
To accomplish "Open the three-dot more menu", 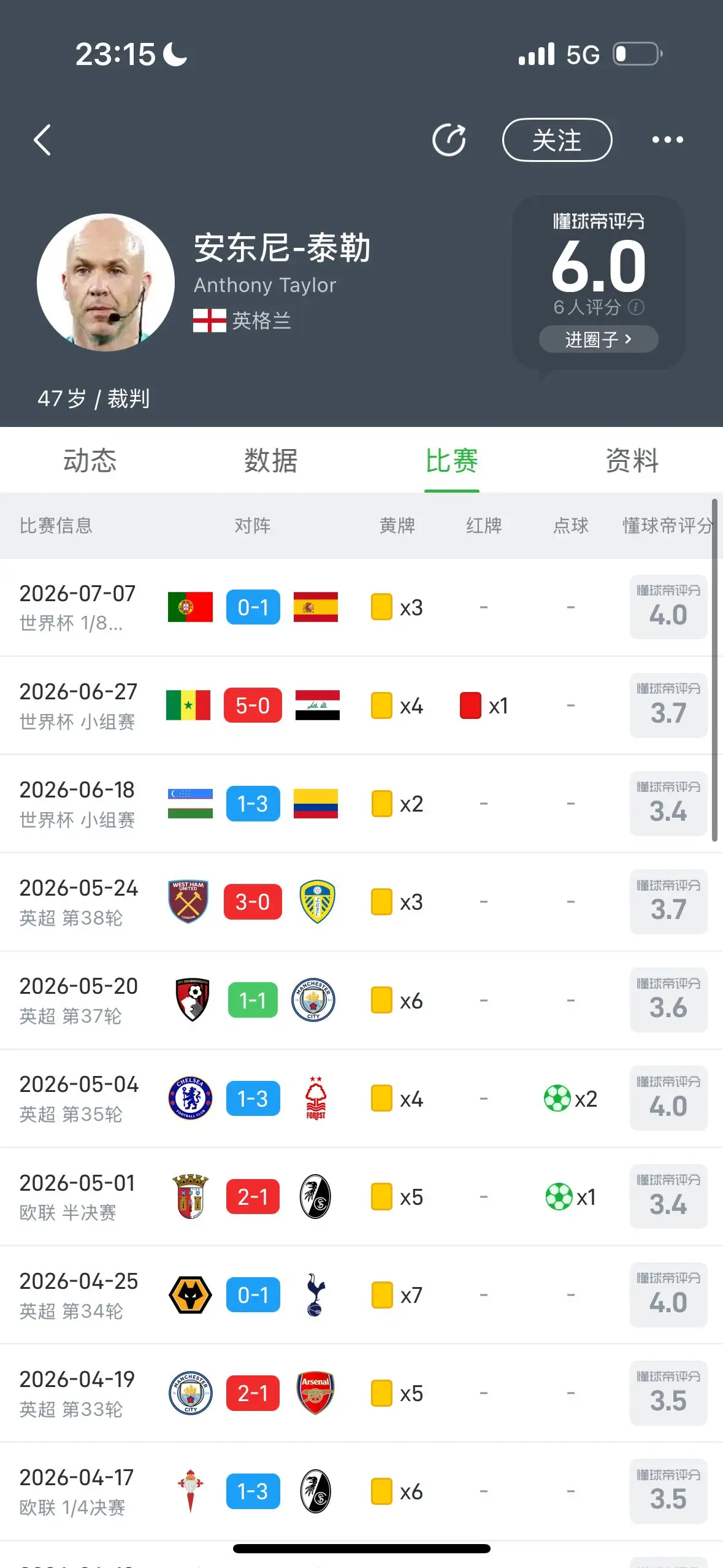I will tap(667, 140).
